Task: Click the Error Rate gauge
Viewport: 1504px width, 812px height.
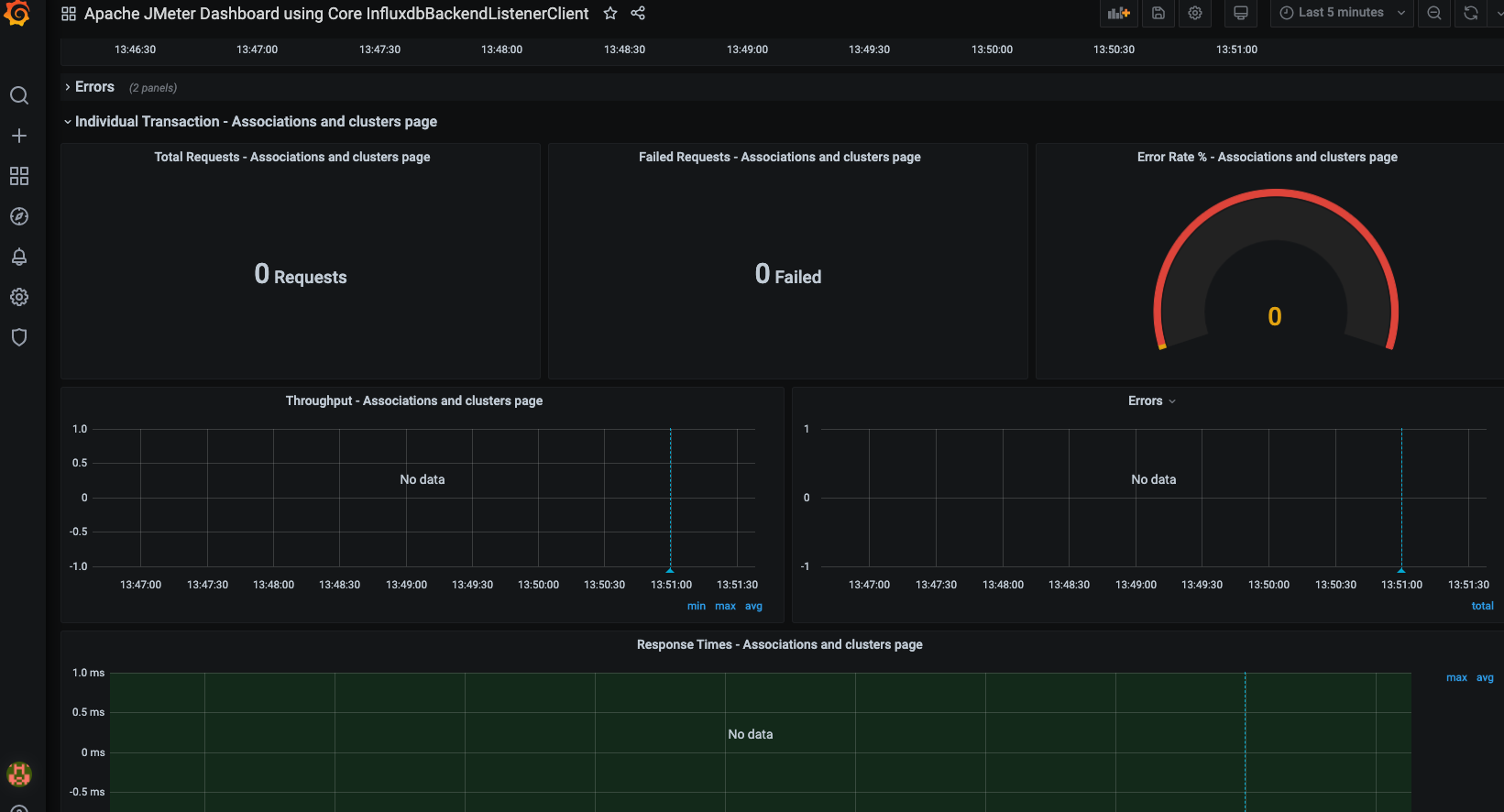Action: 1275,270
